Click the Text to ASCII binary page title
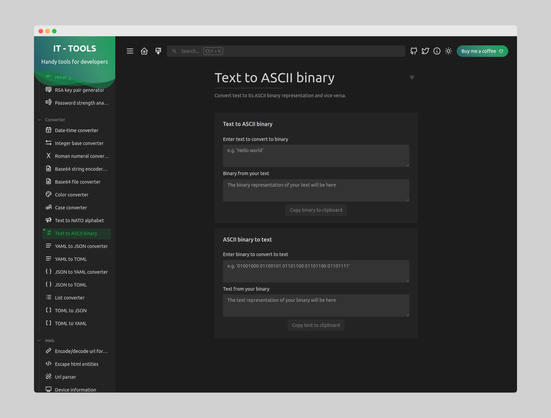The image size is (551, 418). click(274, 78)
